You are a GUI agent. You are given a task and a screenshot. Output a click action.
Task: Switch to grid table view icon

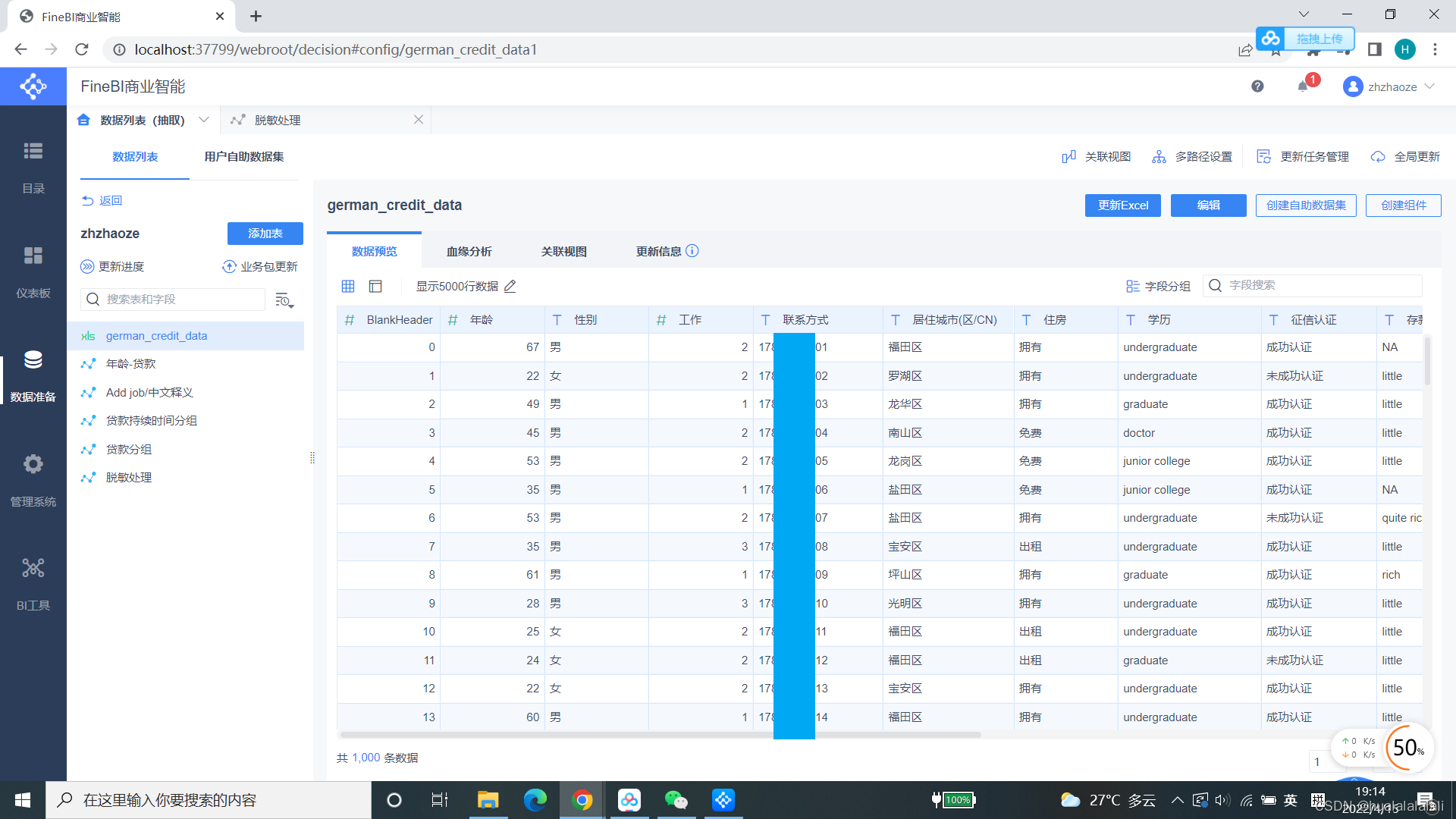point(348,286)
